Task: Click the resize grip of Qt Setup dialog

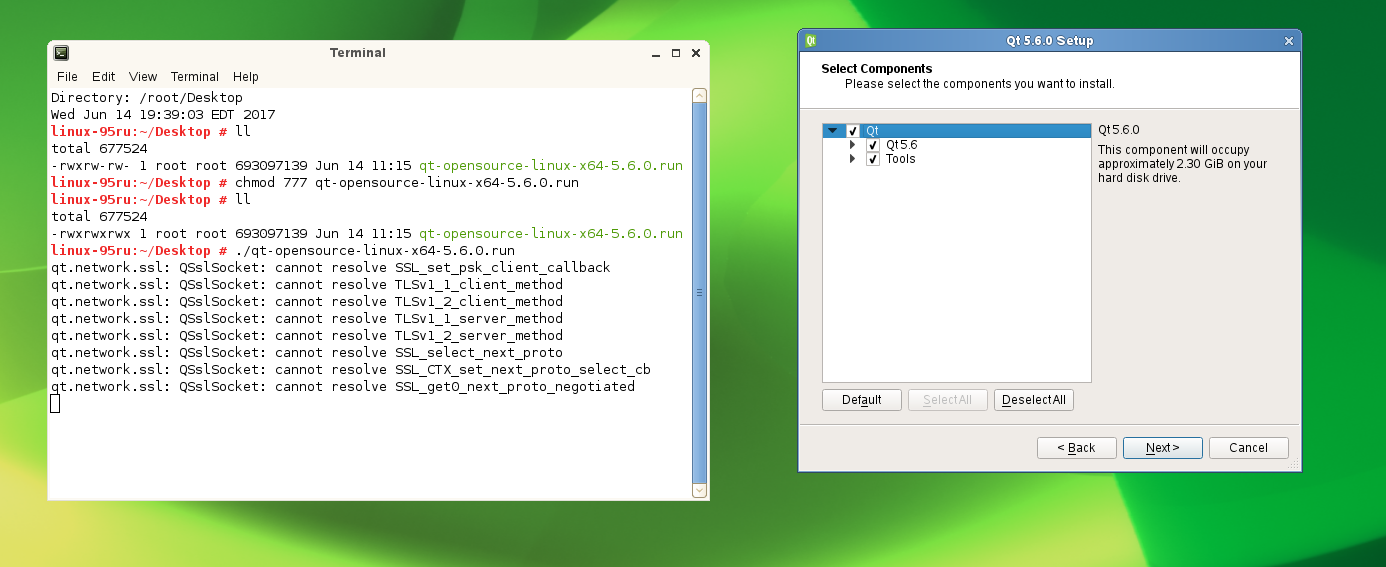Action: (1294, 464)
